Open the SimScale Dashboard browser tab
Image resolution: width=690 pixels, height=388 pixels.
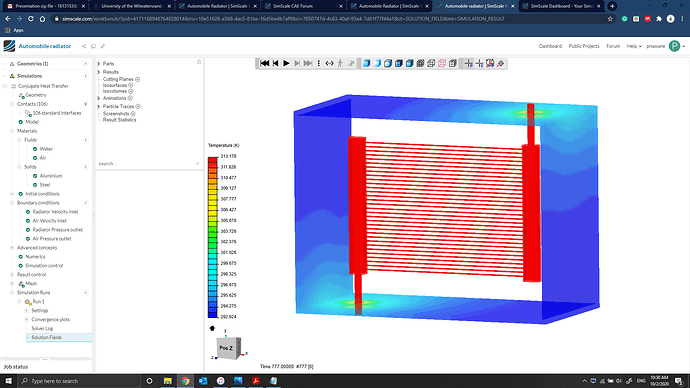pos(561,6)
